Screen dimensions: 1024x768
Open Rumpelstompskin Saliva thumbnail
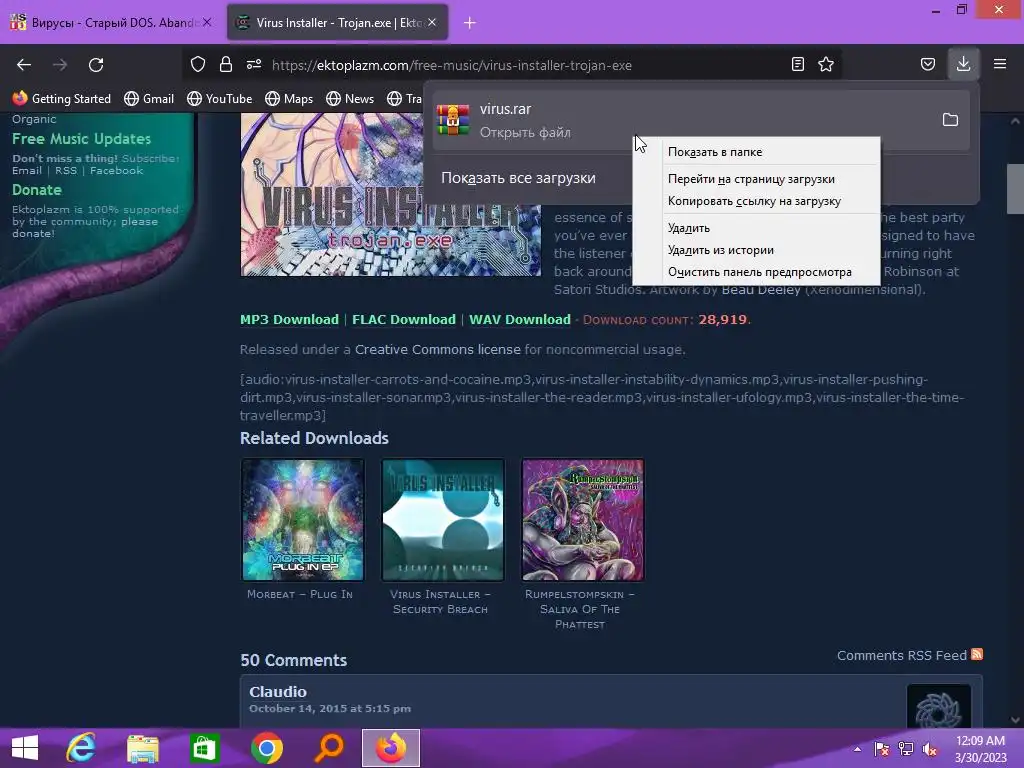pyautogui.click(x=583, y=520)
